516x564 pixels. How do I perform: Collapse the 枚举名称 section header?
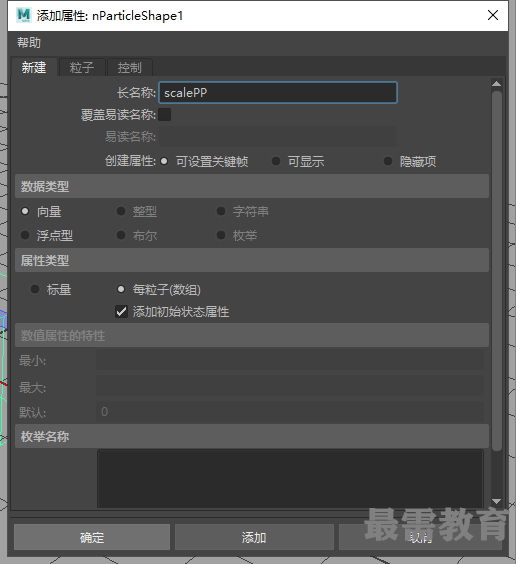252,436
